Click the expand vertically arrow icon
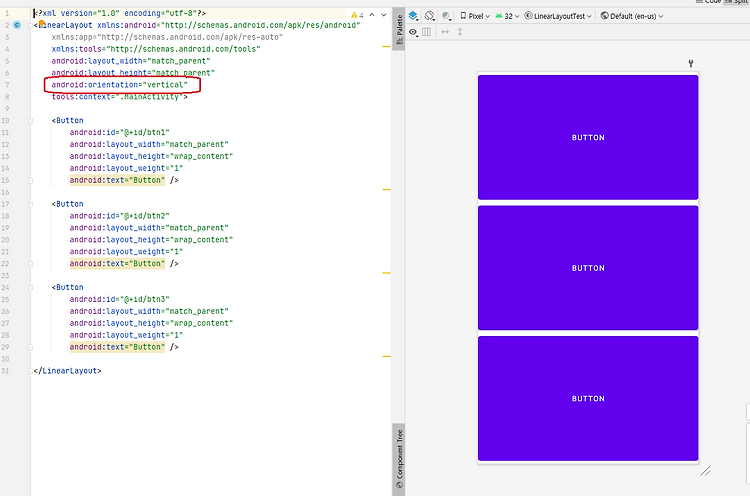Image resolution: width=750 pixels, height=496 pixels. click(x=460, y=32)
